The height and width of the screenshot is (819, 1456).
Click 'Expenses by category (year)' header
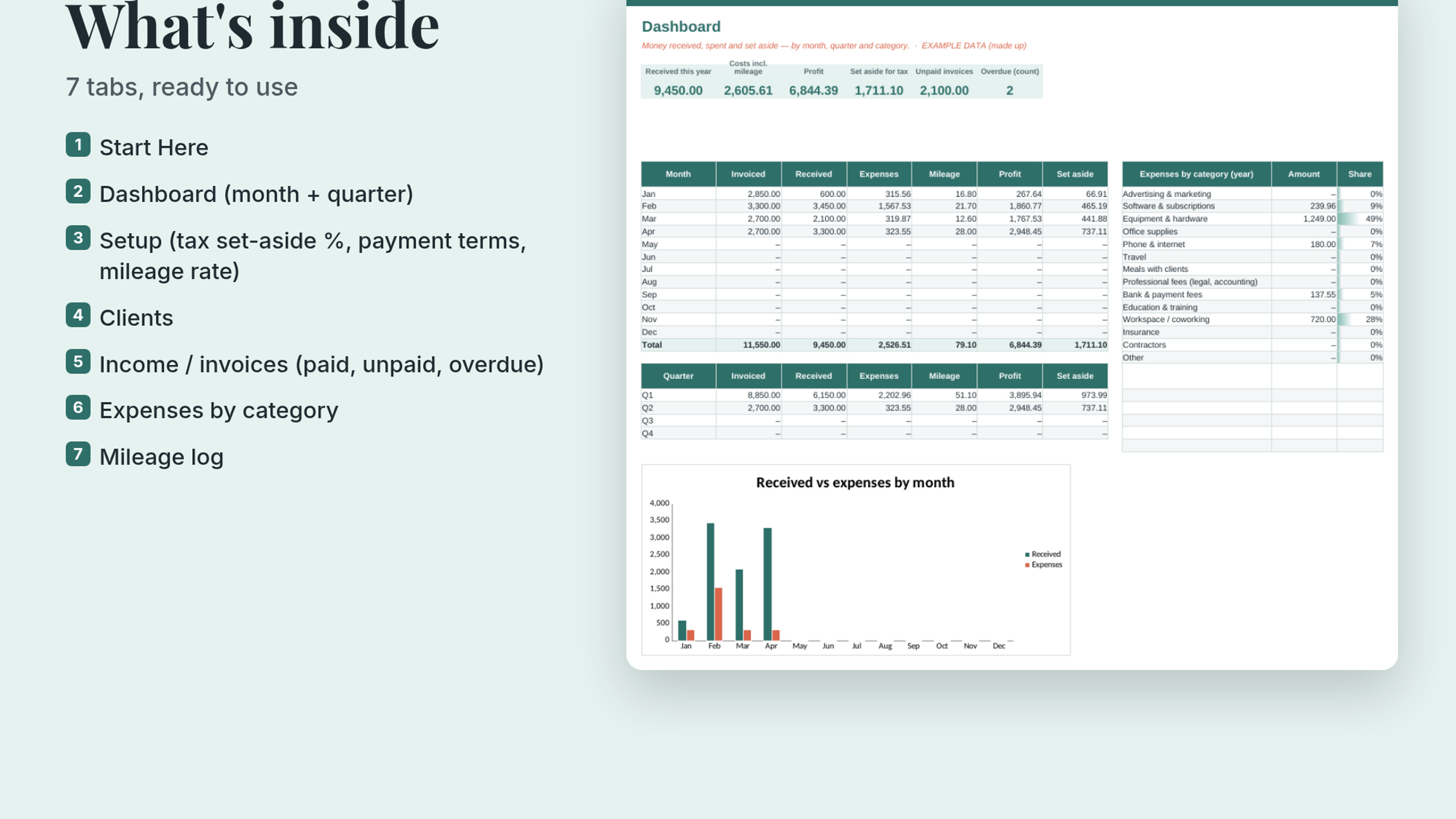(1197, 174)
